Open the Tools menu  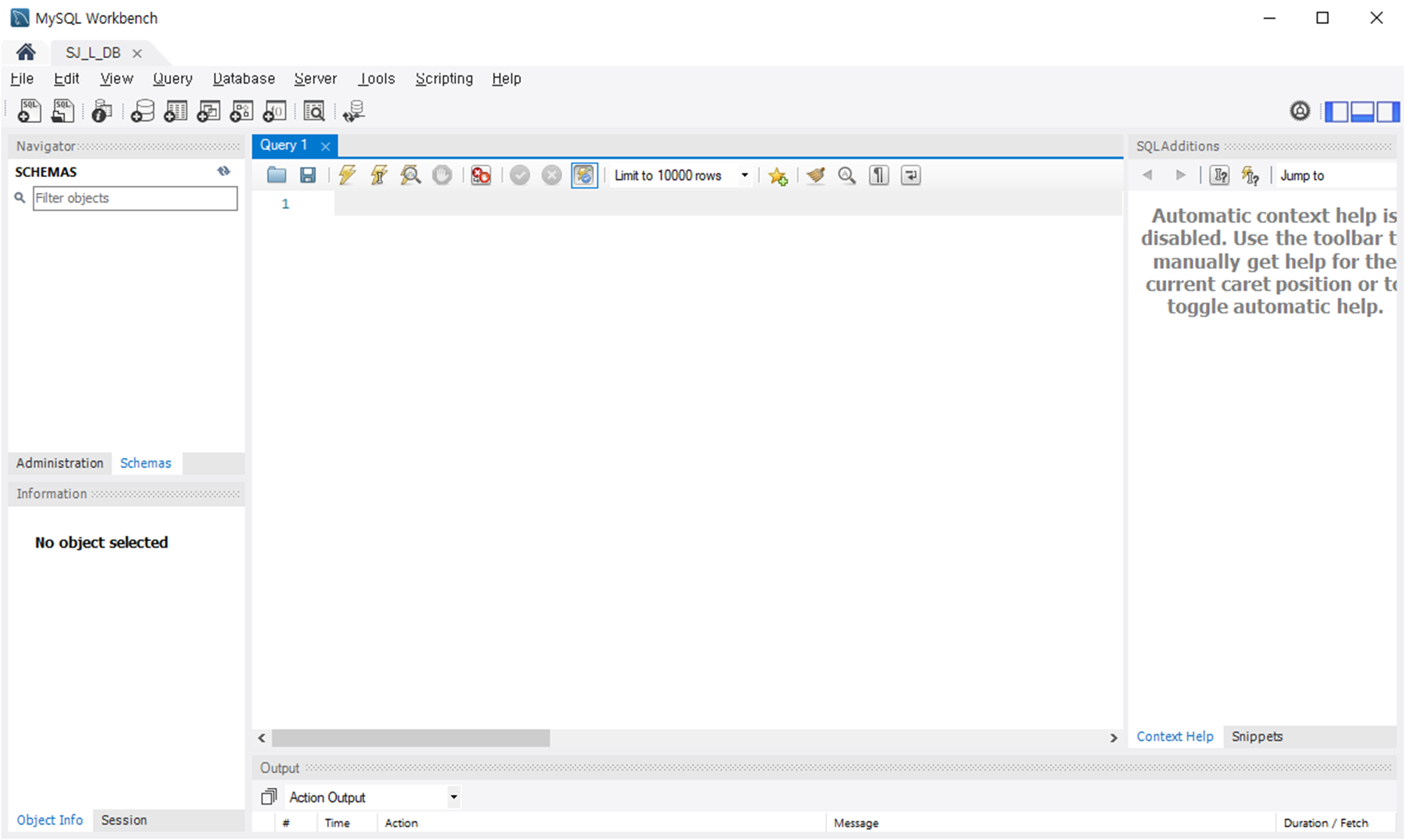[376, 78]
